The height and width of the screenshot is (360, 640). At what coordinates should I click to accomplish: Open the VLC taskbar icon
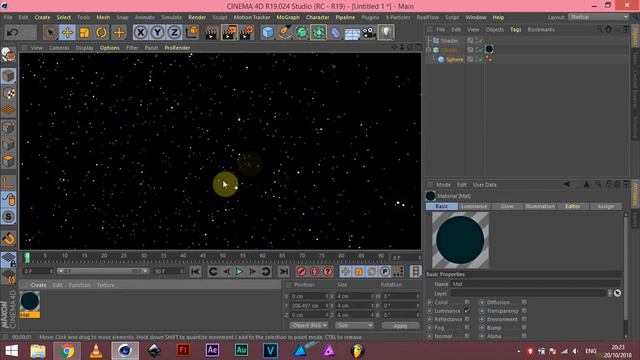click(x=96, y=351)
